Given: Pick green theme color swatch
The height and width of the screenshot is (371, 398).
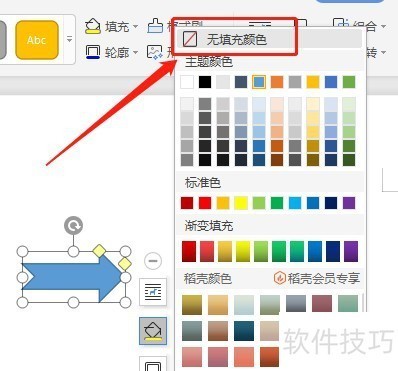Looking at the screenshot, I should [x=349, y=82].
